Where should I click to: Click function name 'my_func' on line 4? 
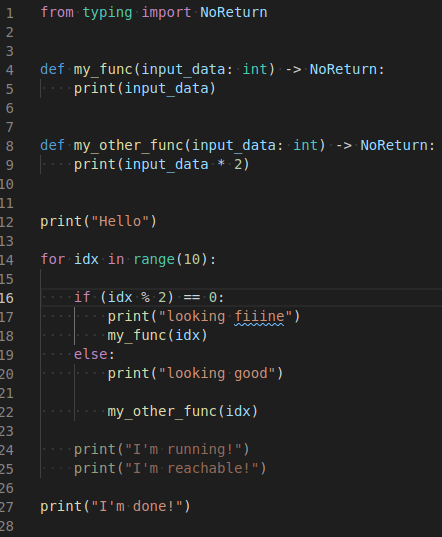(103, 70)
